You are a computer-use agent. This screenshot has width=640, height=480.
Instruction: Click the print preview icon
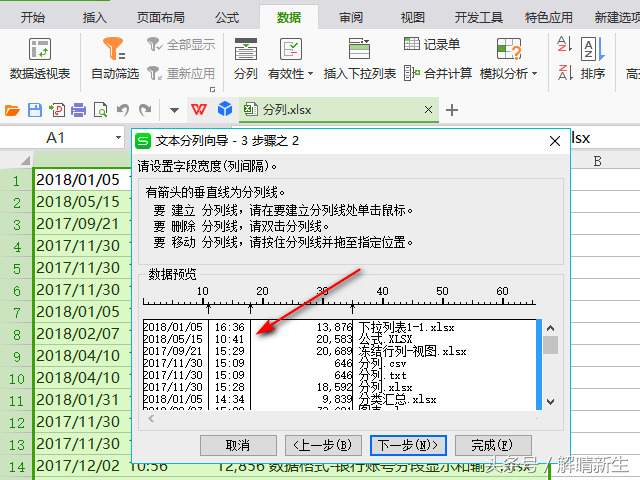click(x=100, y=110)
